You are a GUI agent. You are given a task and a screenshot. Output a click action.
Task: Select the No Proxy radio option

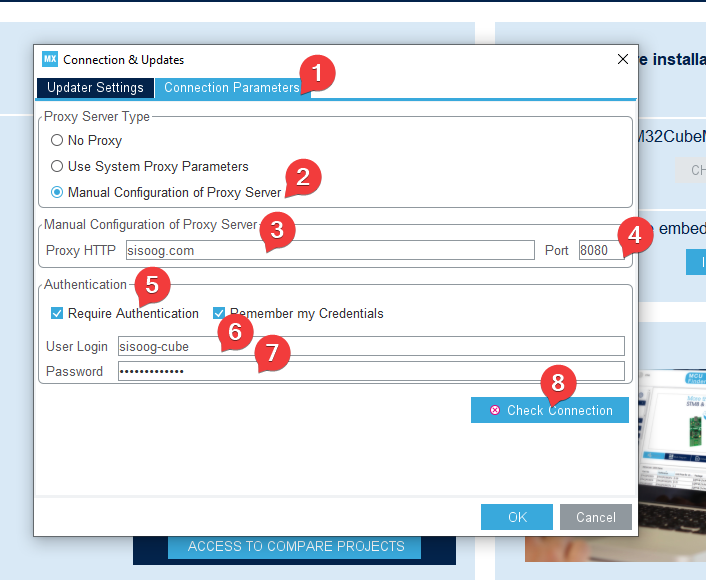pos(57,141)
